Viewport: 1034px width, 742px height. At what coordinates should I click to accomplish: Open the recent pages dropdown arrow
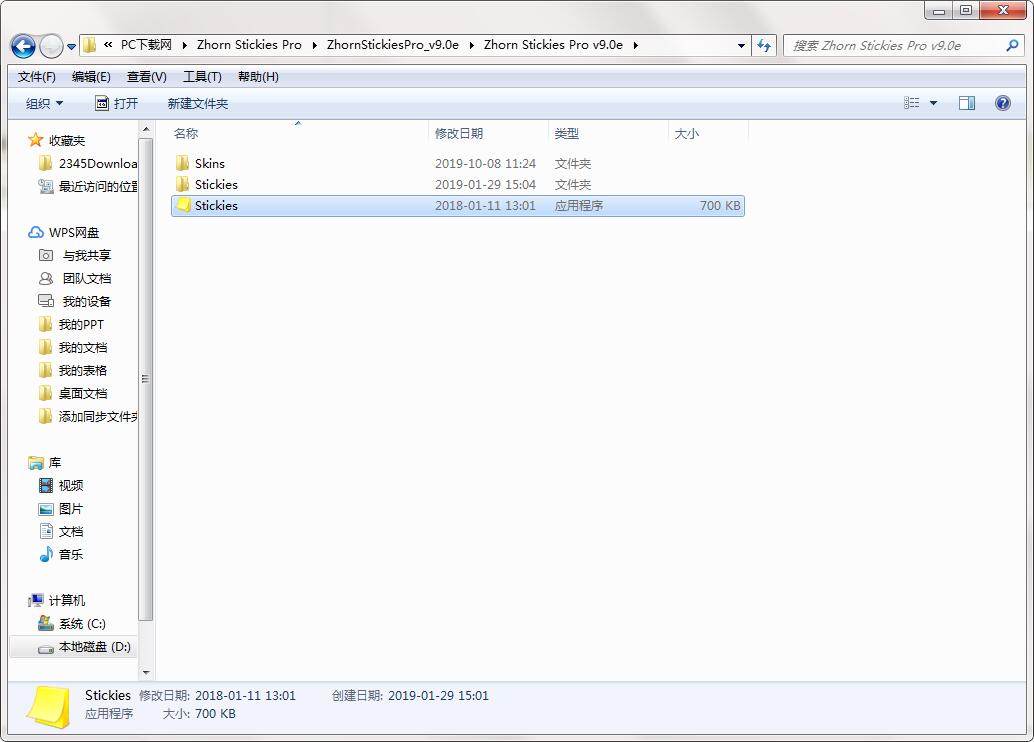click(71, 47)
